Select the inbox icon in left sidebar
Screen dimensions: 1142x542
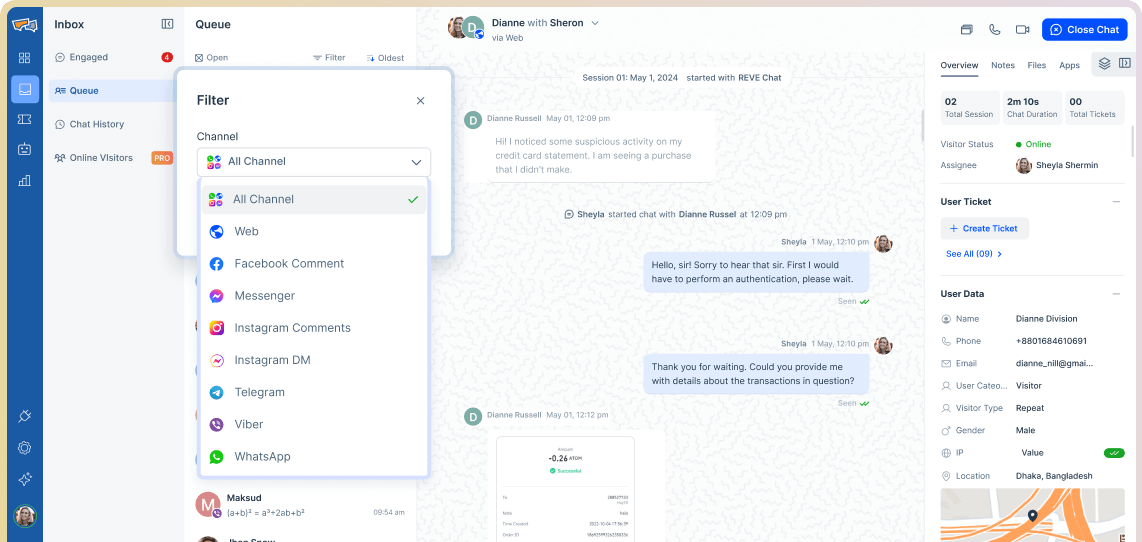[x=25, y=89]
